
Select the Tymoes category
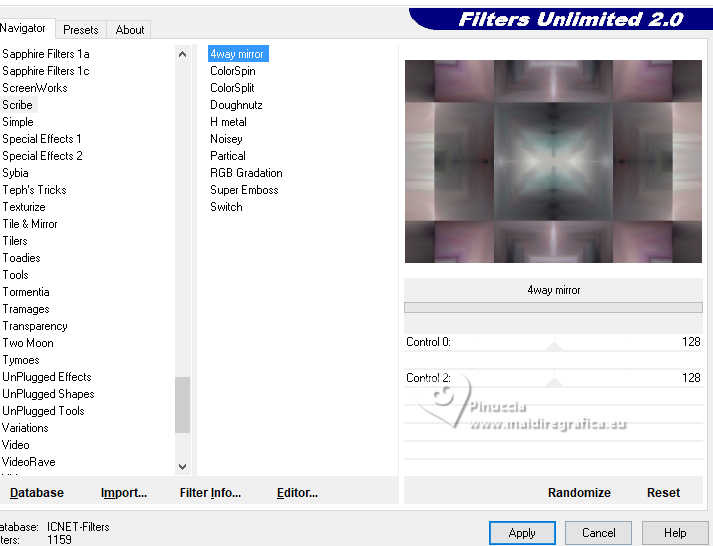[21, 360]
